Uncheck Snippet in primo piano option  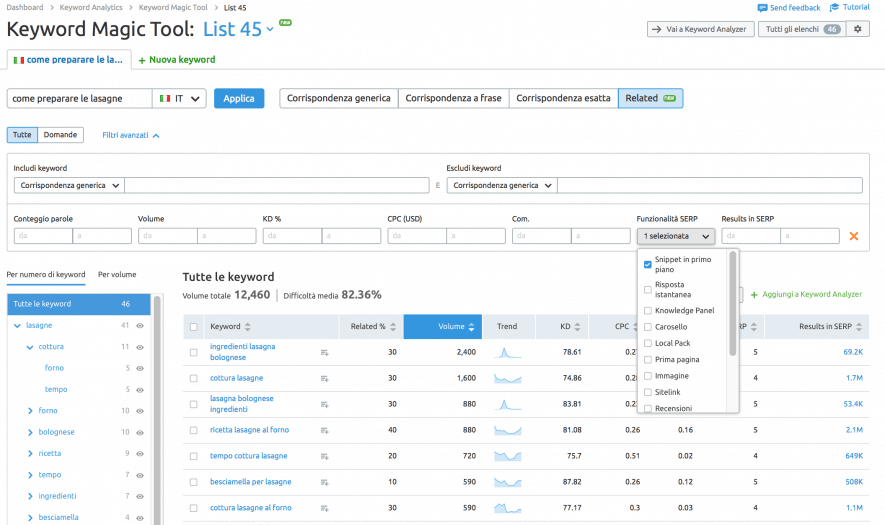647,264
